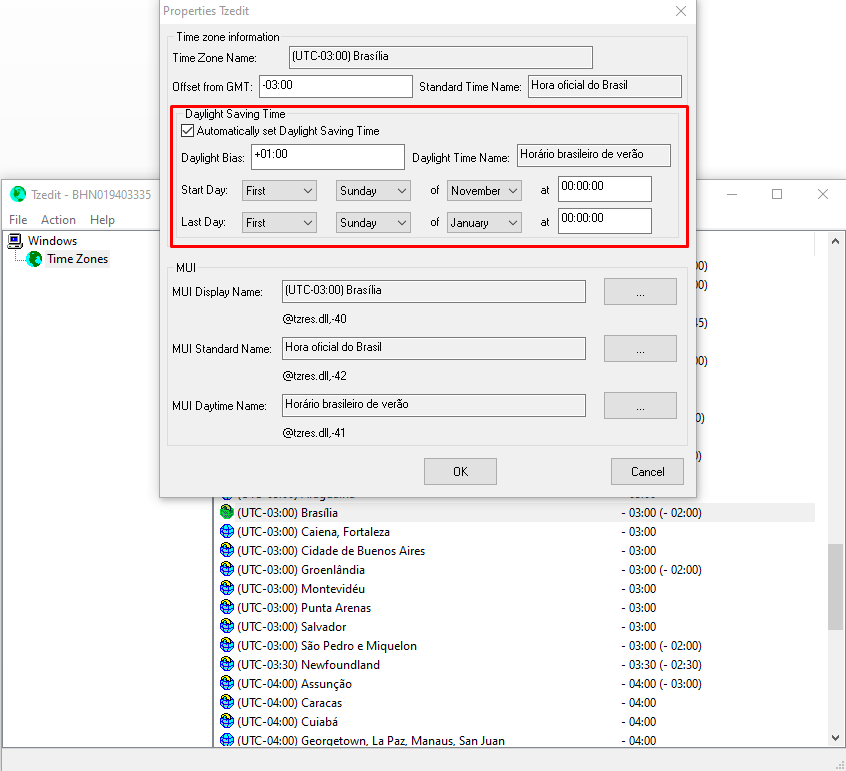Open Start Day week dropdown showing First

click(x=279, y=190)
